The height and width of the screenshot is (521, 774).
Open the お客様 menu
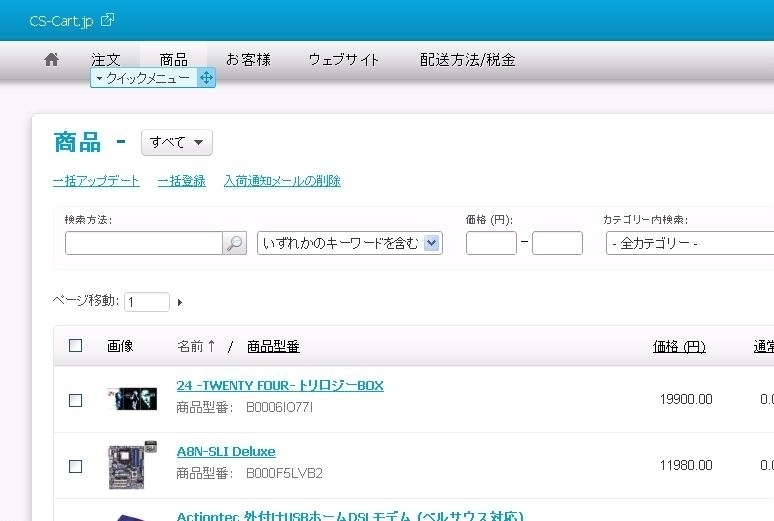click(248, 60)
